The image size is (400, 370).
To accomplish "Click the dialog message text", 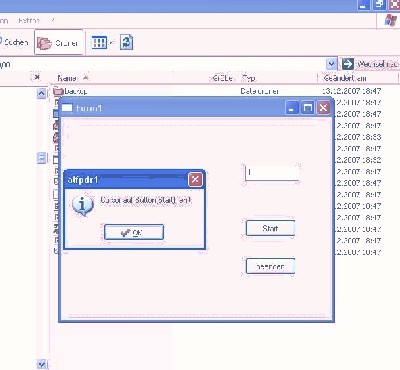I will 146,200.
